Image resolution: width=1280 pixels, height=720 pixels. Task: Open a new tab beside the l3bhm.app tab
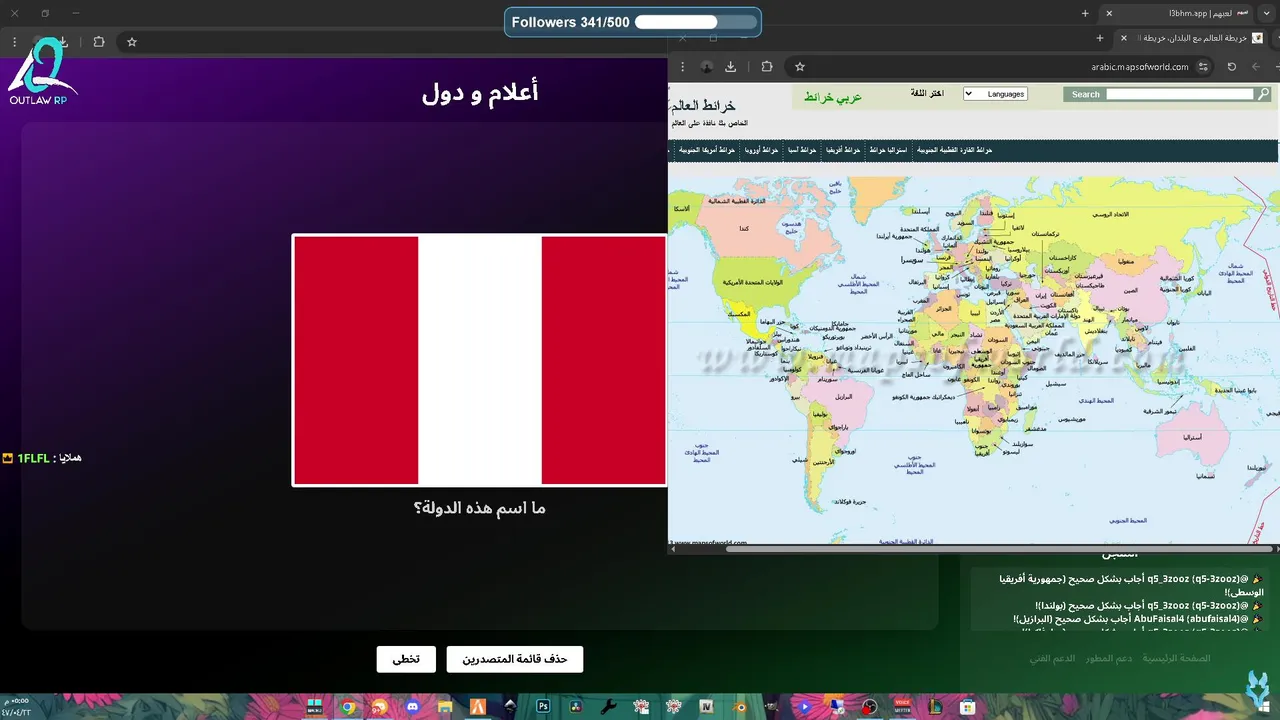coord(1085,13)
